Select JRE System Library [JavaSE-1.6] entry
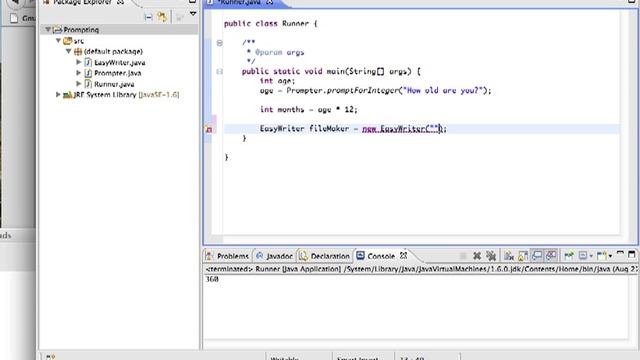640x360 pixels. coord(126,95)
